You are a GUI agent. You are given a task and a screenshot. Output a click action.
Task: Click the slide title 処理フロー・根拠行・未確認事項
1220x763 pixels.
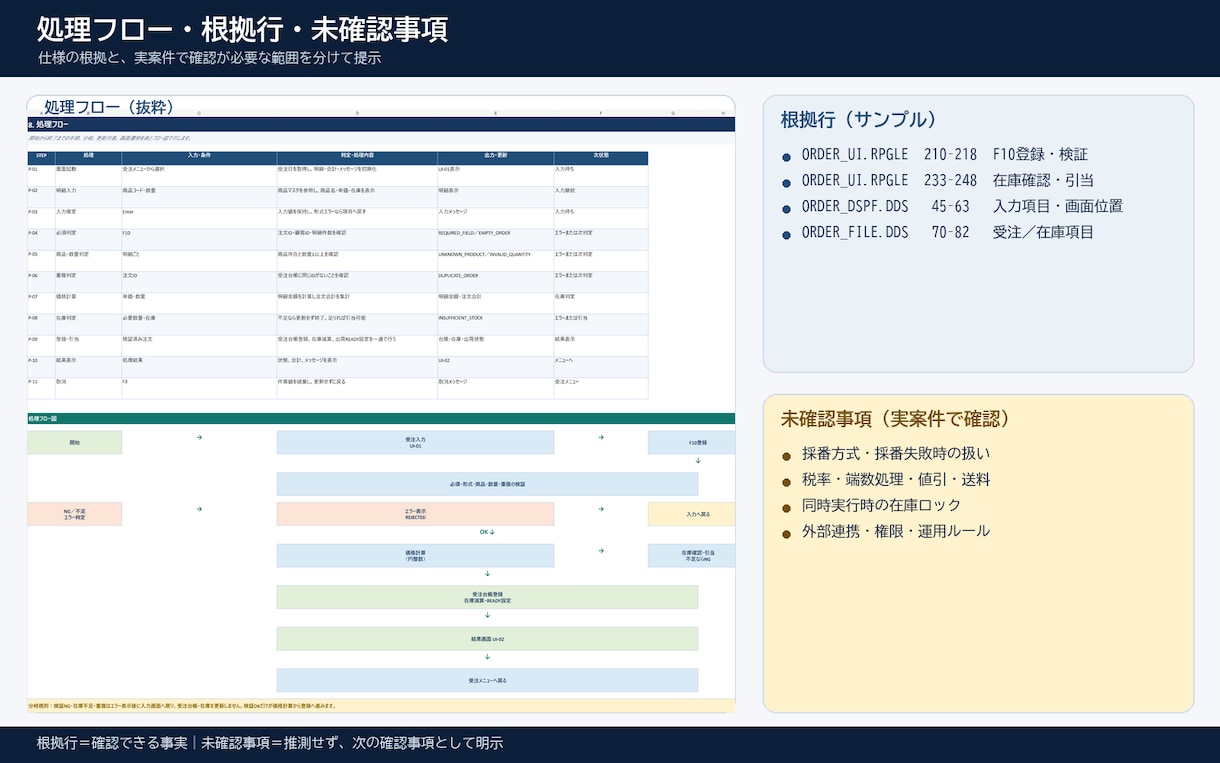point(242,29)
